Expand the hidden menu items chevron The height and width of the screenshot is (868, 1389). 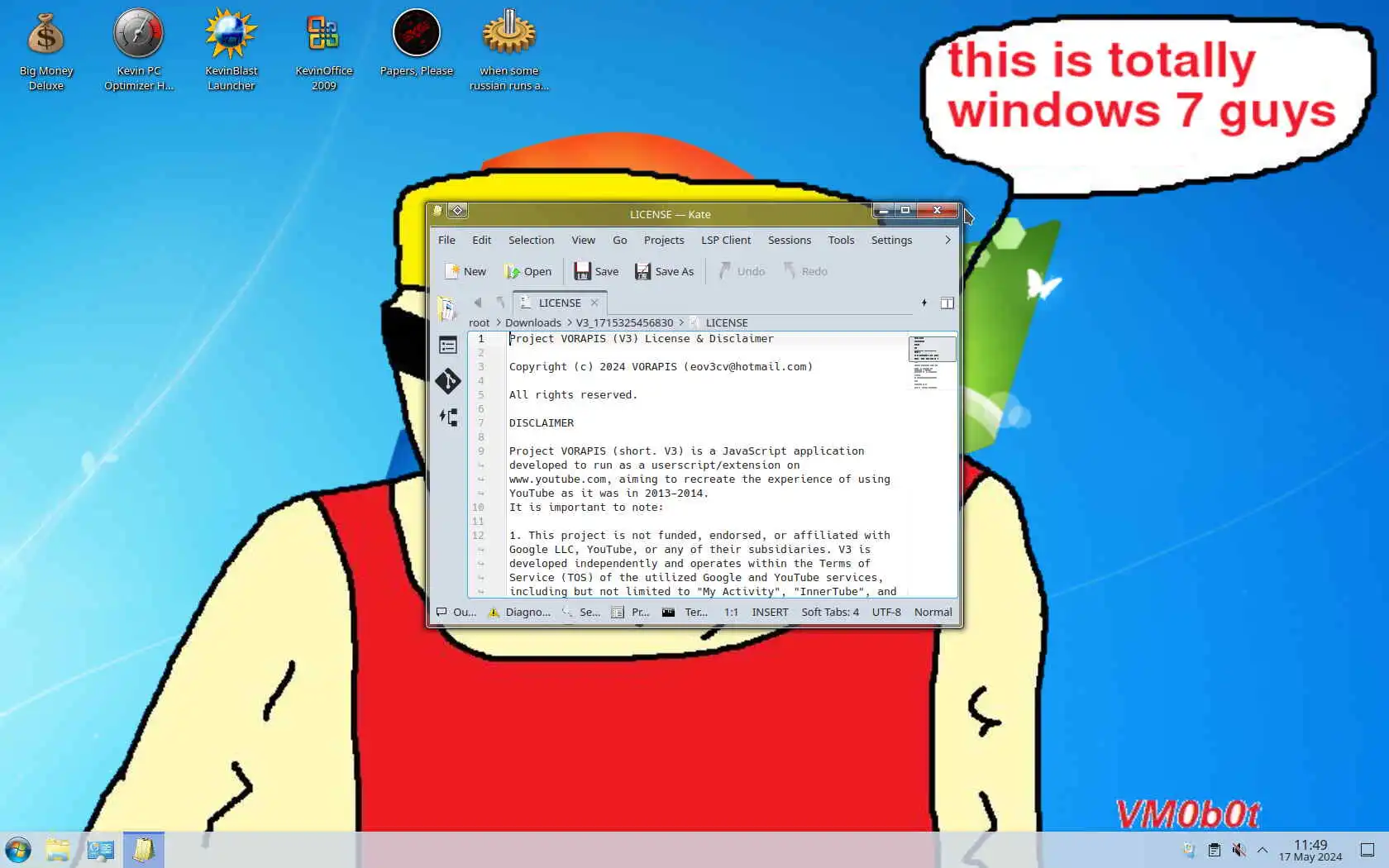tap(947, 240)
